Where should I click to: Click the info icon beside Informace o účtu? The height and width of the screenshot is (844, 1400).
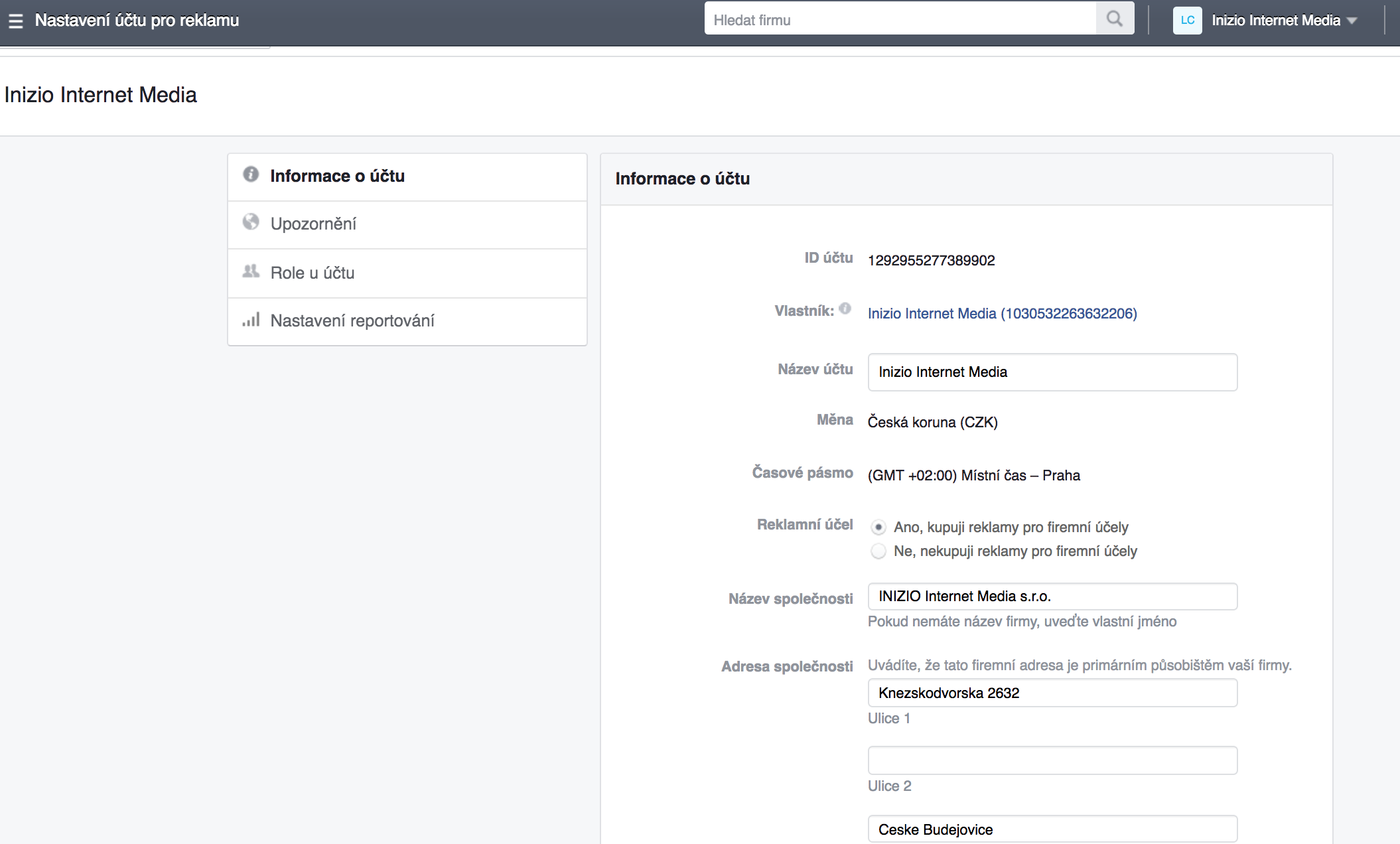251,175
